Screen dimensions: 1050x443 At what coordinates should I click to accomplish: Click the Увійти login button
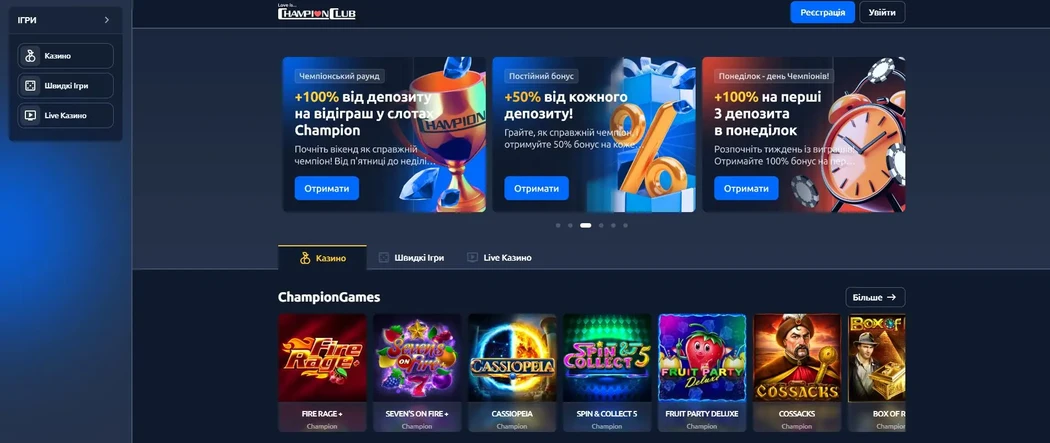pos(882,13)
